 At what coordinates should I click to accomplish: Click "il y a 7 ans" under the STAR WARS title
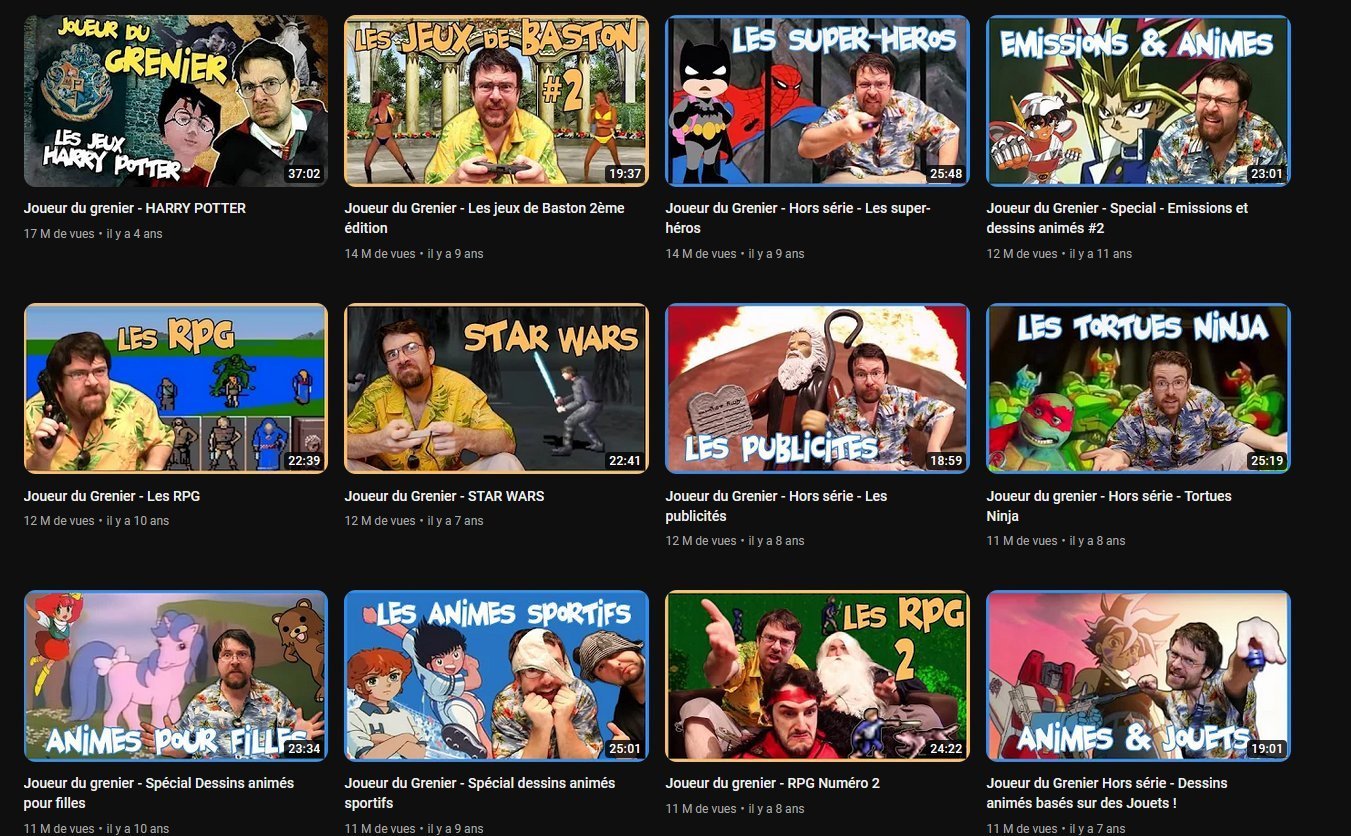click(456, 521)
